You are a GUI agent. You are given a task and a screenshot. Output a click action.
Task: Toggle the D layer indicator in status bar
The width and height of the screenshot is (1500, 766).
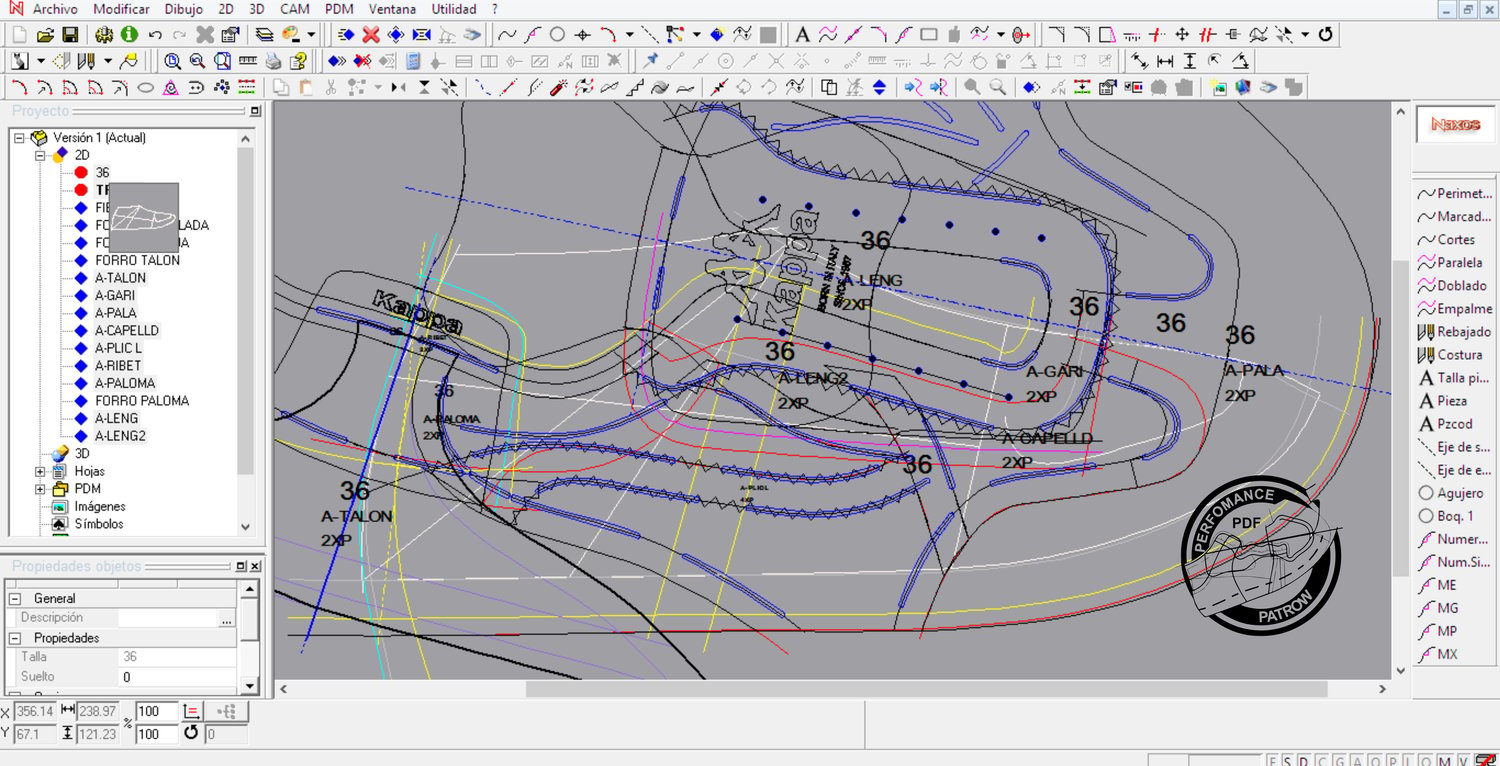click(1304, 760)
